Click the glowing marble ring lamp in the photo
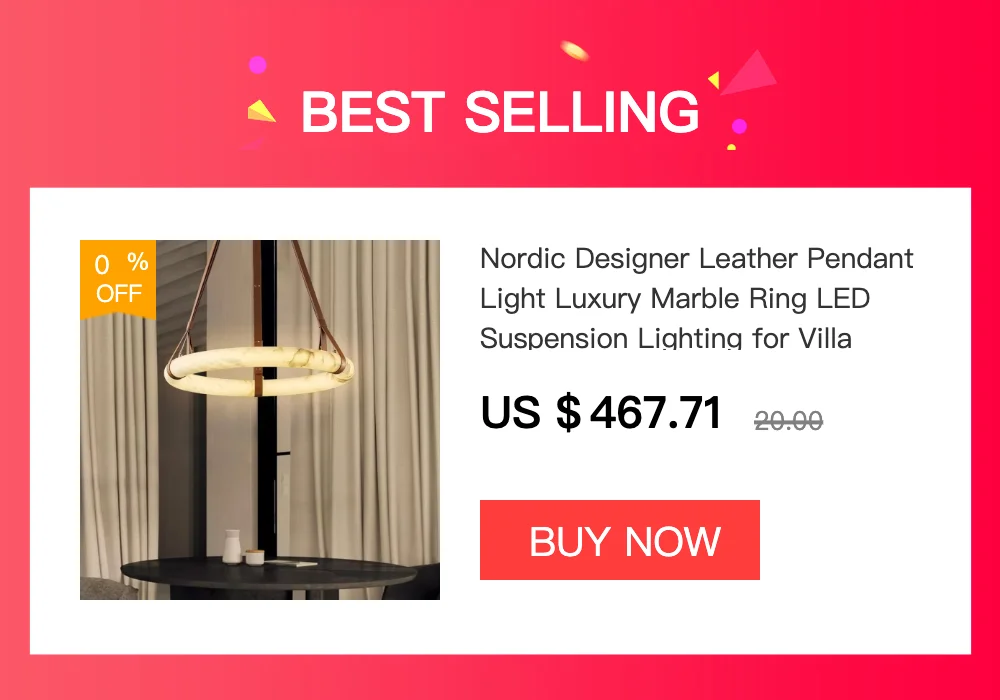The width and height of the screenshot is (1000, 700). (x=258, y=371)
